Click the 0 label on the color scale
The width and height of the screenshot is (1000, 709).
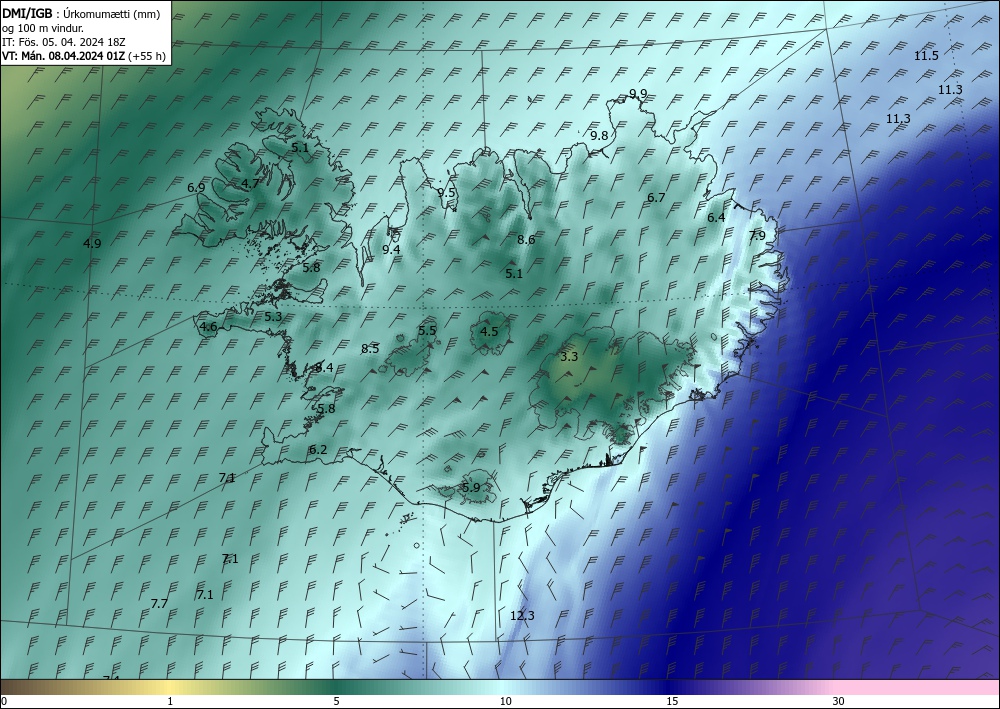[x=4, y=702]
